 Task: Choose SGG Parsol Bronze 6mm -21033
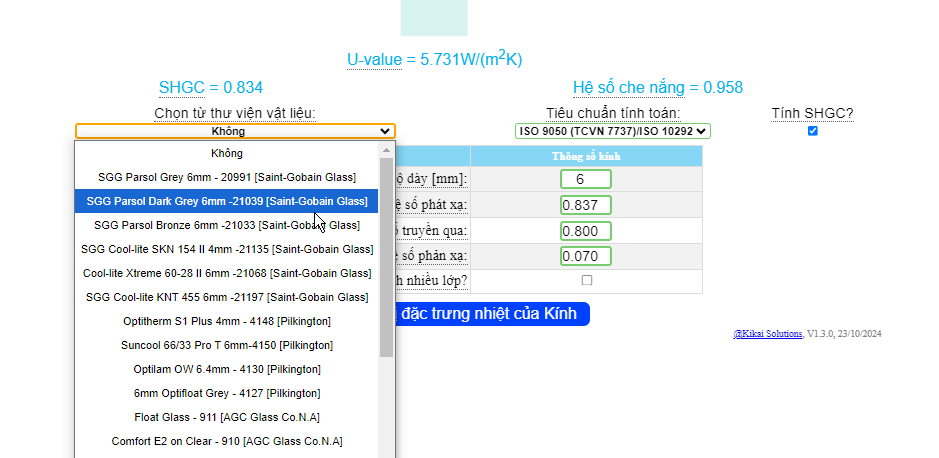tap(227, 225)
